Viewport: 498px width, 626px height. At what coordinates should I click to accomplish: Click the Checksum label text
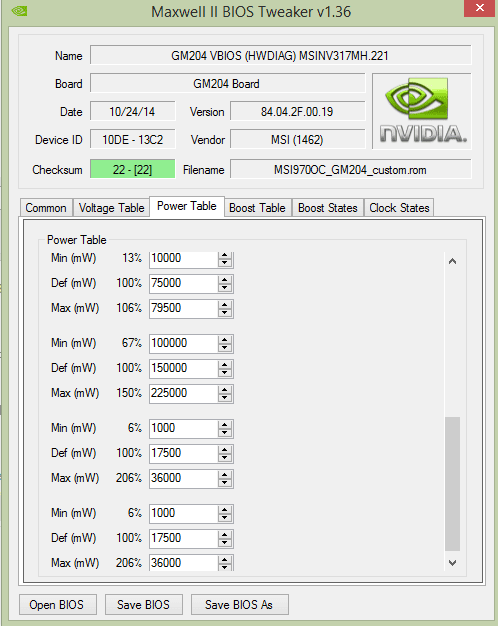pyautogui.click(x=57, y=170)
